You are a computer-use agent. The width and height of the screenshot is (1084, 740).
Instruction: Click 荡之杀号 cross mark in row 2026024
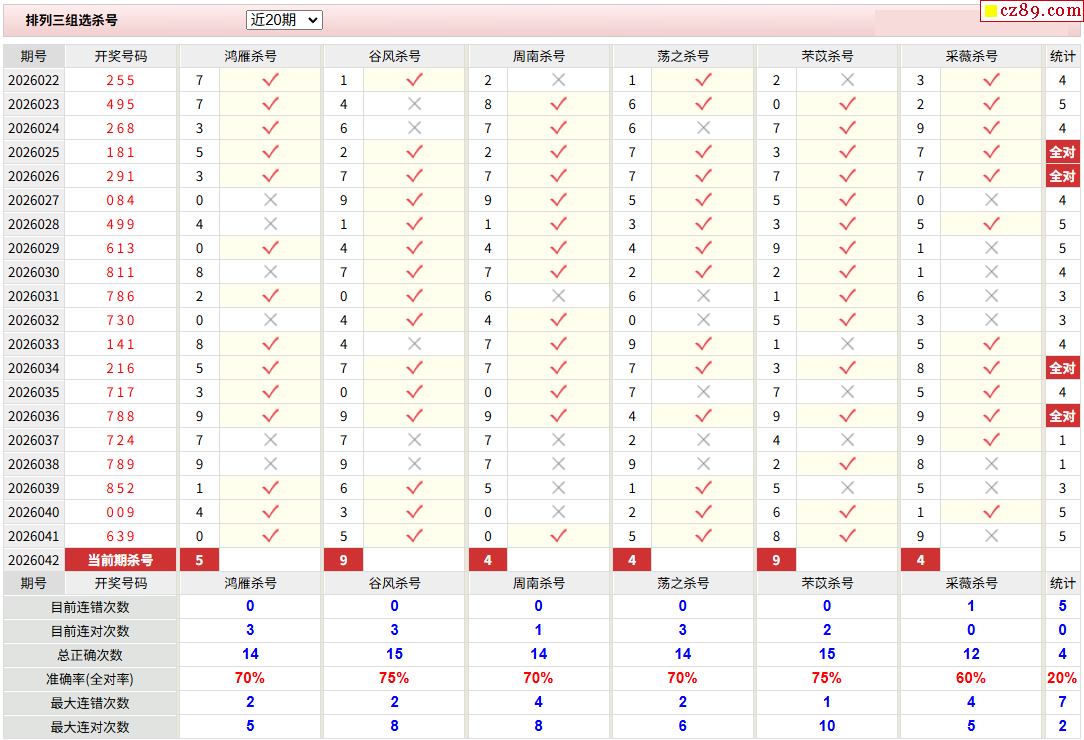[703, 128]
